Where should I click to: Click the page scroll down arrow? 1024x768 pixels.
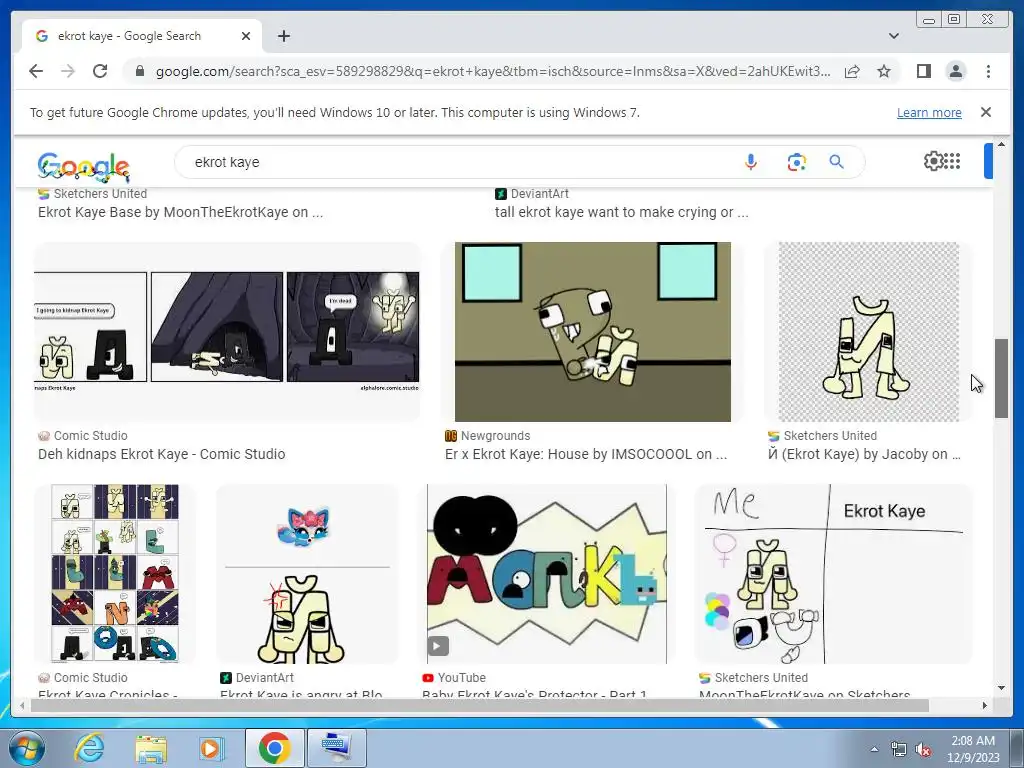(x=1001, y=688)
